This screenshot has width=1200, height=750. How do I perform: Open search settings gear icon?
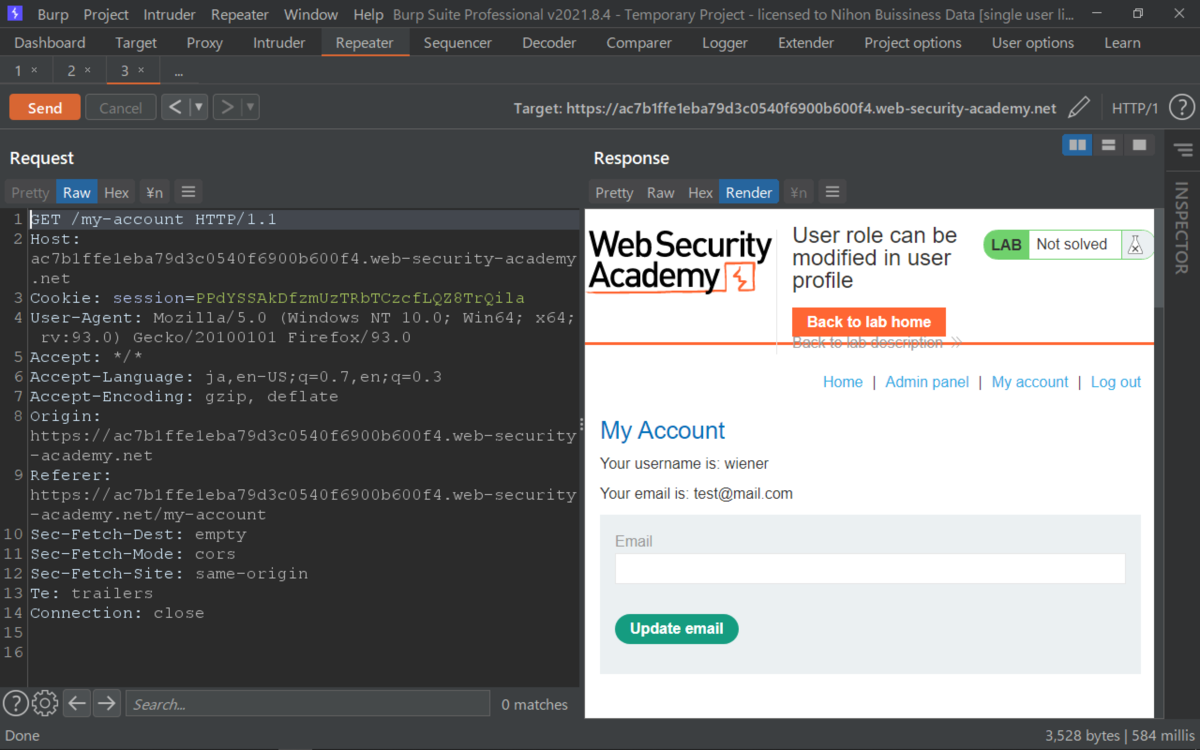pyautogui.click(x=45, y=704)
